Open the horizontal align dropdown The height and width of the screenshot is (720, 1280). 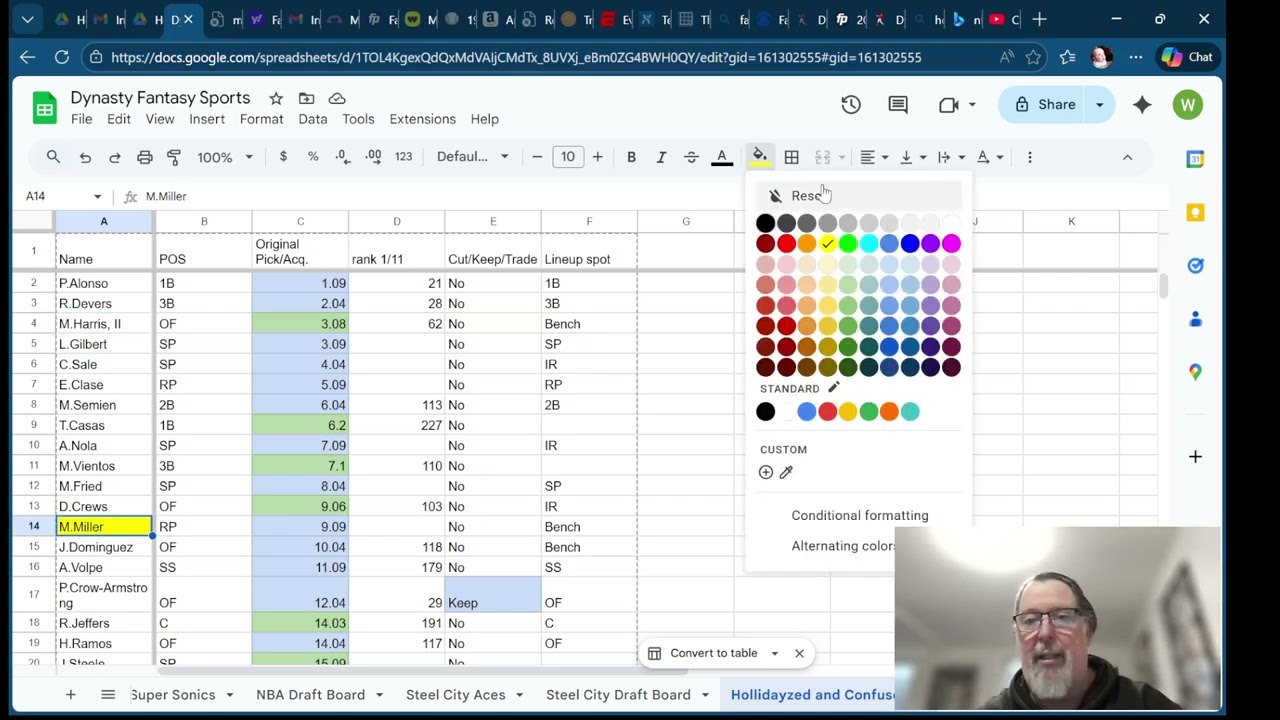point(873,157)
